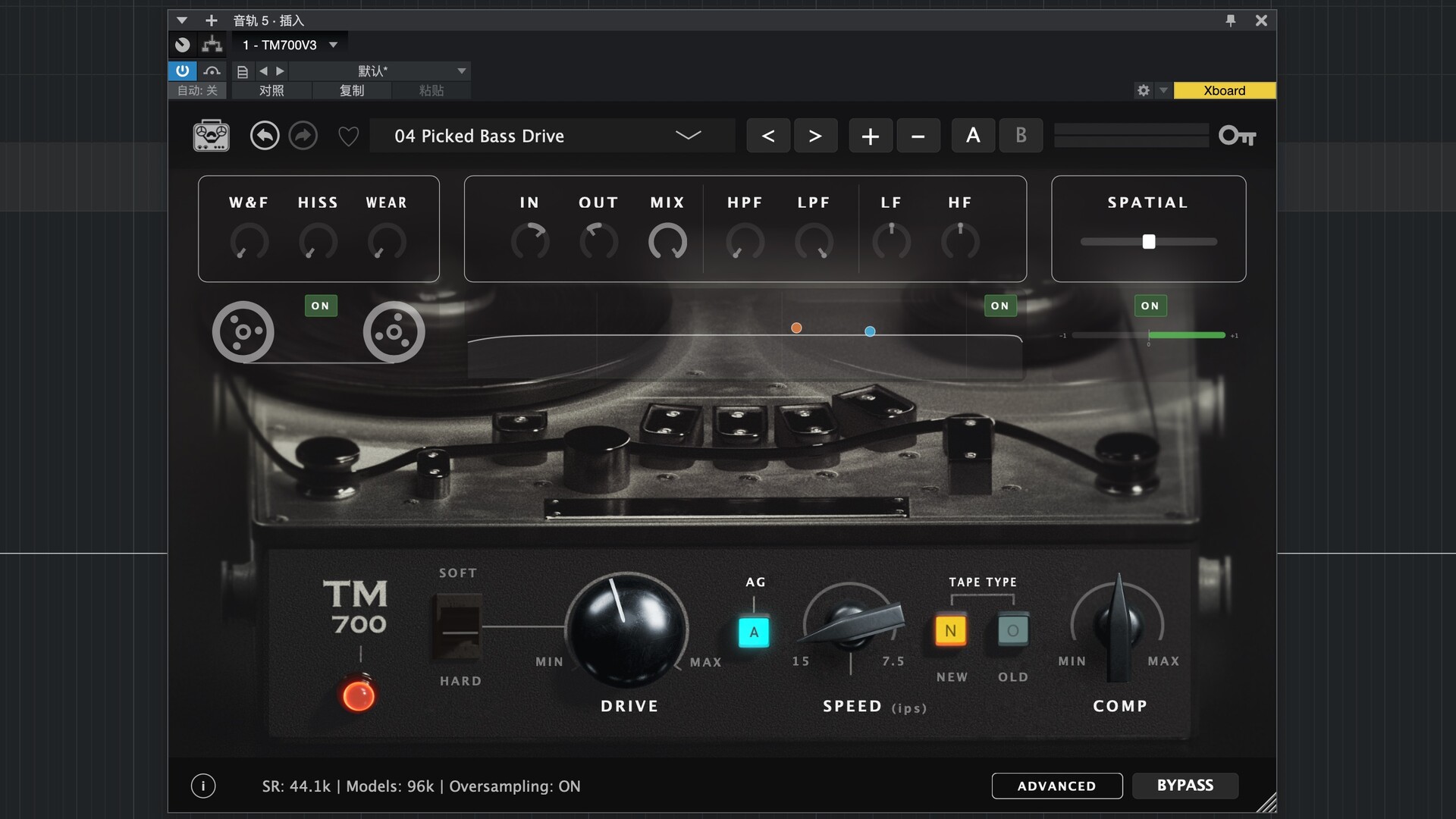Click the key license icon
The width and height of the screenshot is (1456, 819).
click(x=1237, y=136)
